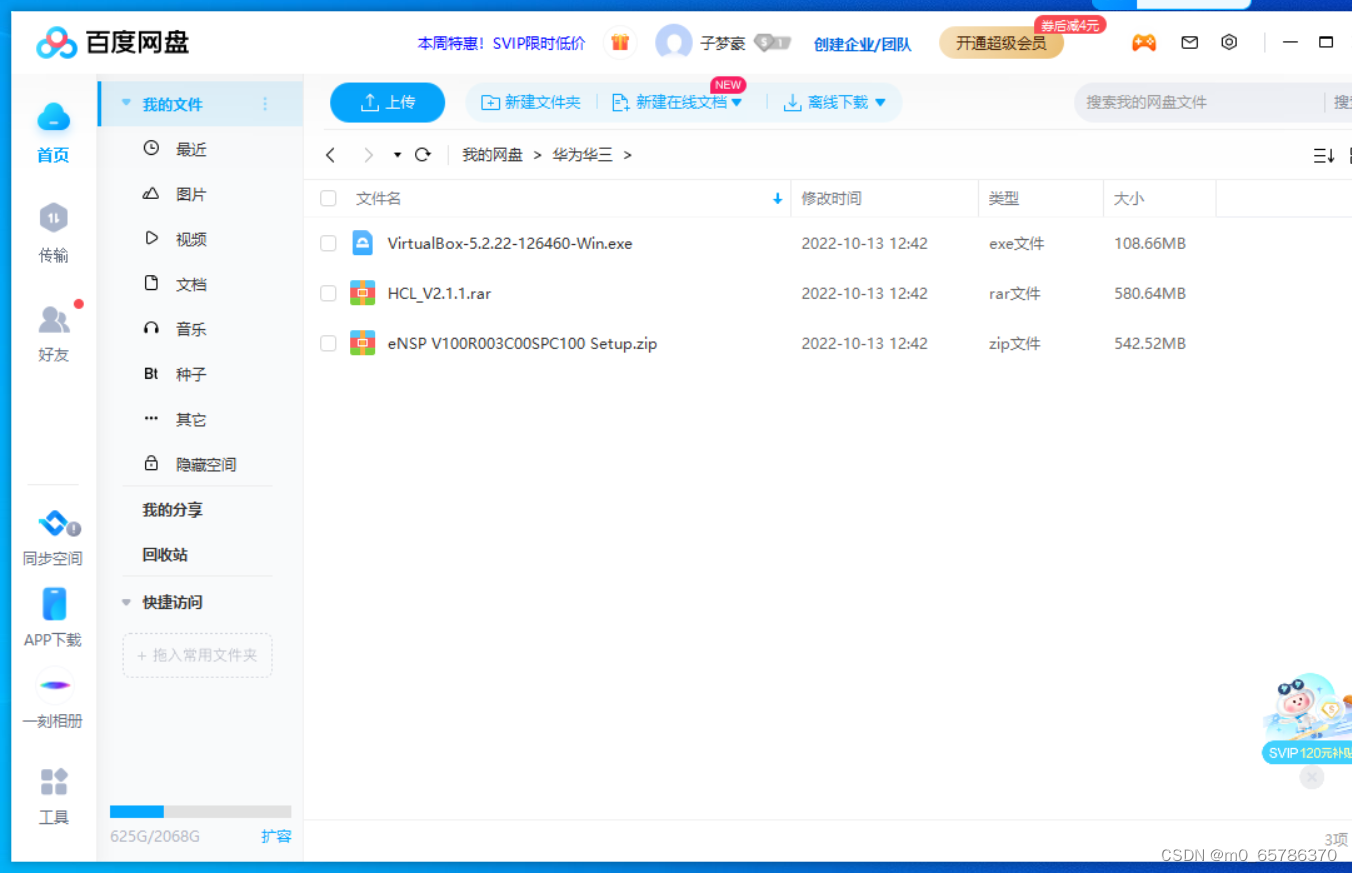Click 开通超级会员 button
Viewport: 1352px width, 873px height.
(x=1001, y=43)
